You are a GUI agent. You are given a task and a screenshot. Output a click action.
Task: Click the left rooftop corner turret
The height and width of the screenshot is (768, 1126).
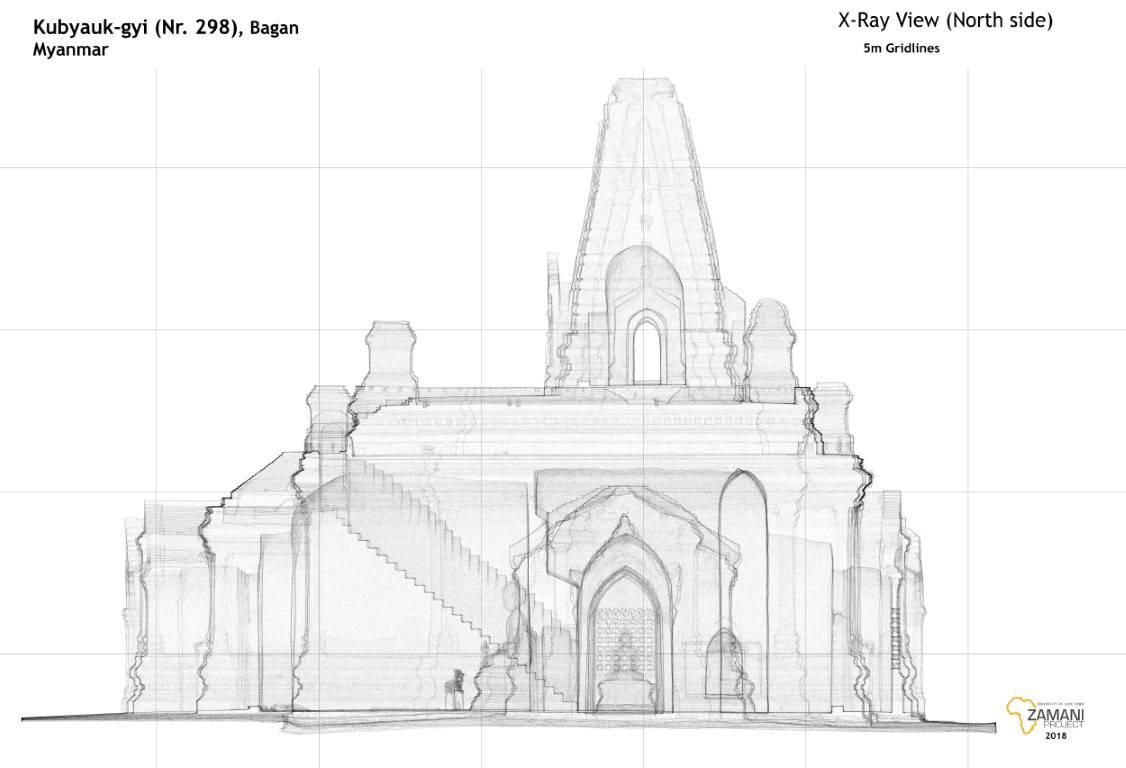coord(392,355)
